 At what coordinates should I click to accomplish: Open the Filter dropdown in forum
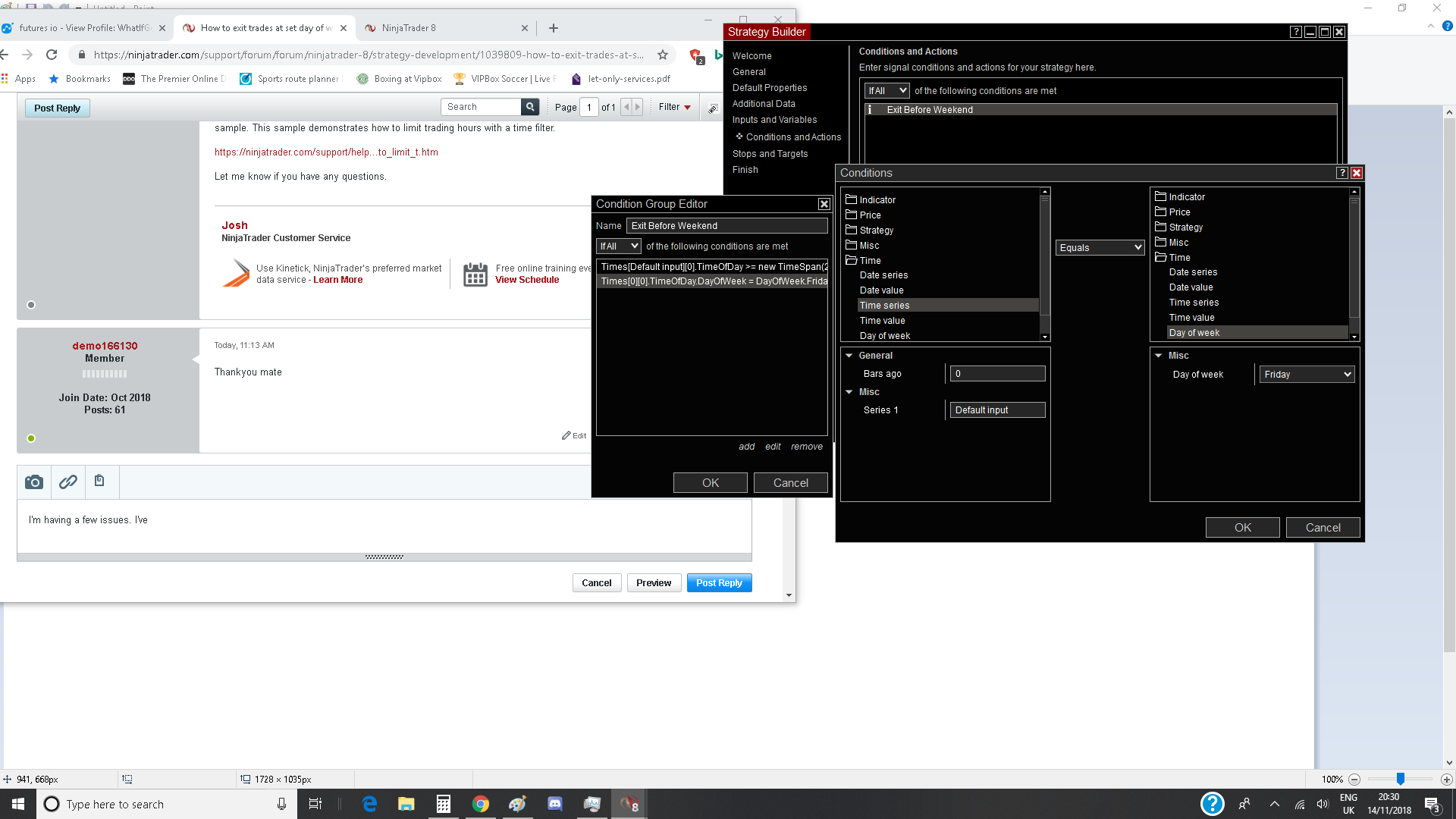pos(674,107)
